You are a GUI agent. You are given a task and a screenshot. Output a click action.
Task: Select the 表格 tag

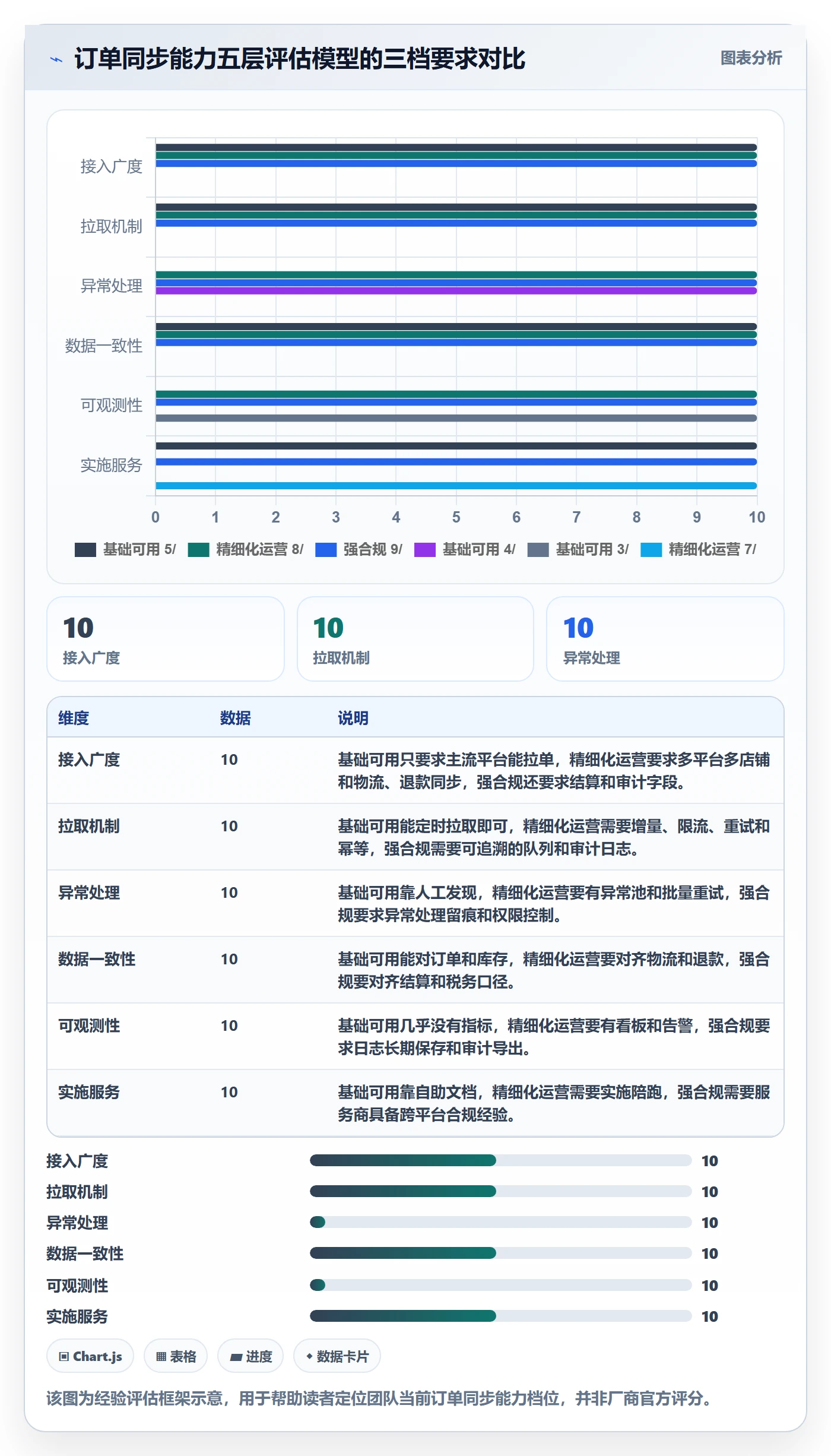[176, 1356]
